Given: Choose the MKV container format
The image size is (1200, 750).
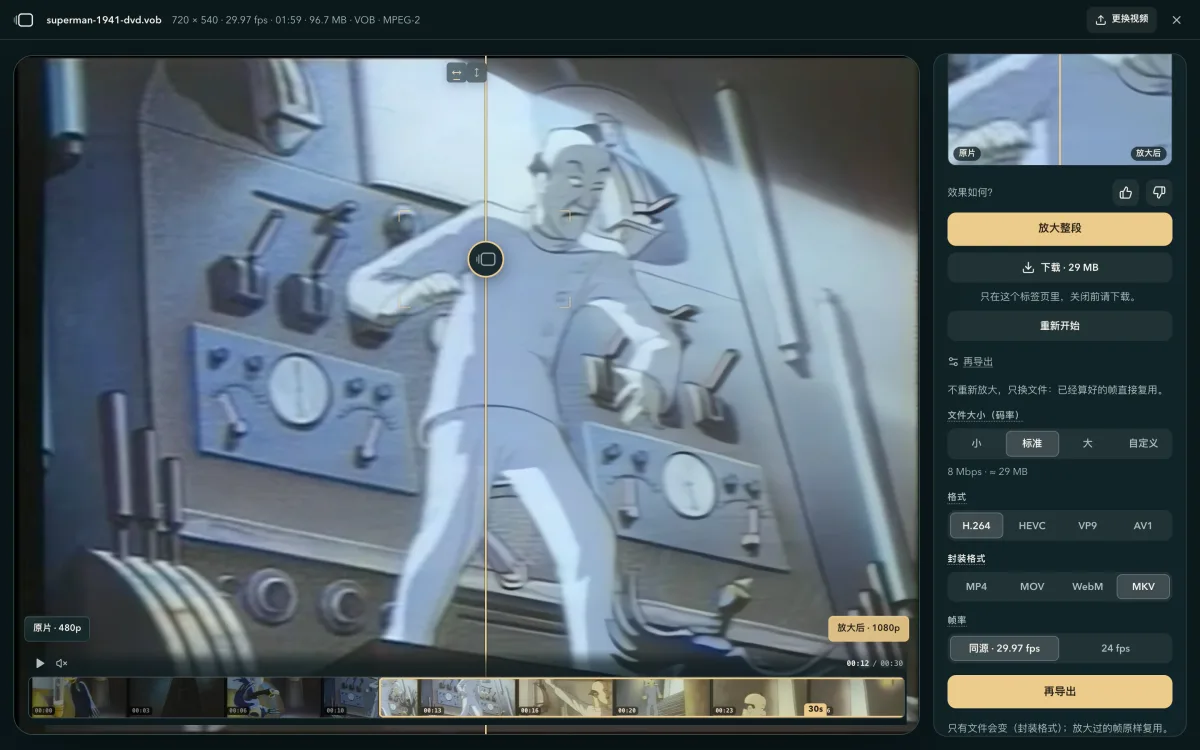Looking at the screenshot, I should 1143,587.
